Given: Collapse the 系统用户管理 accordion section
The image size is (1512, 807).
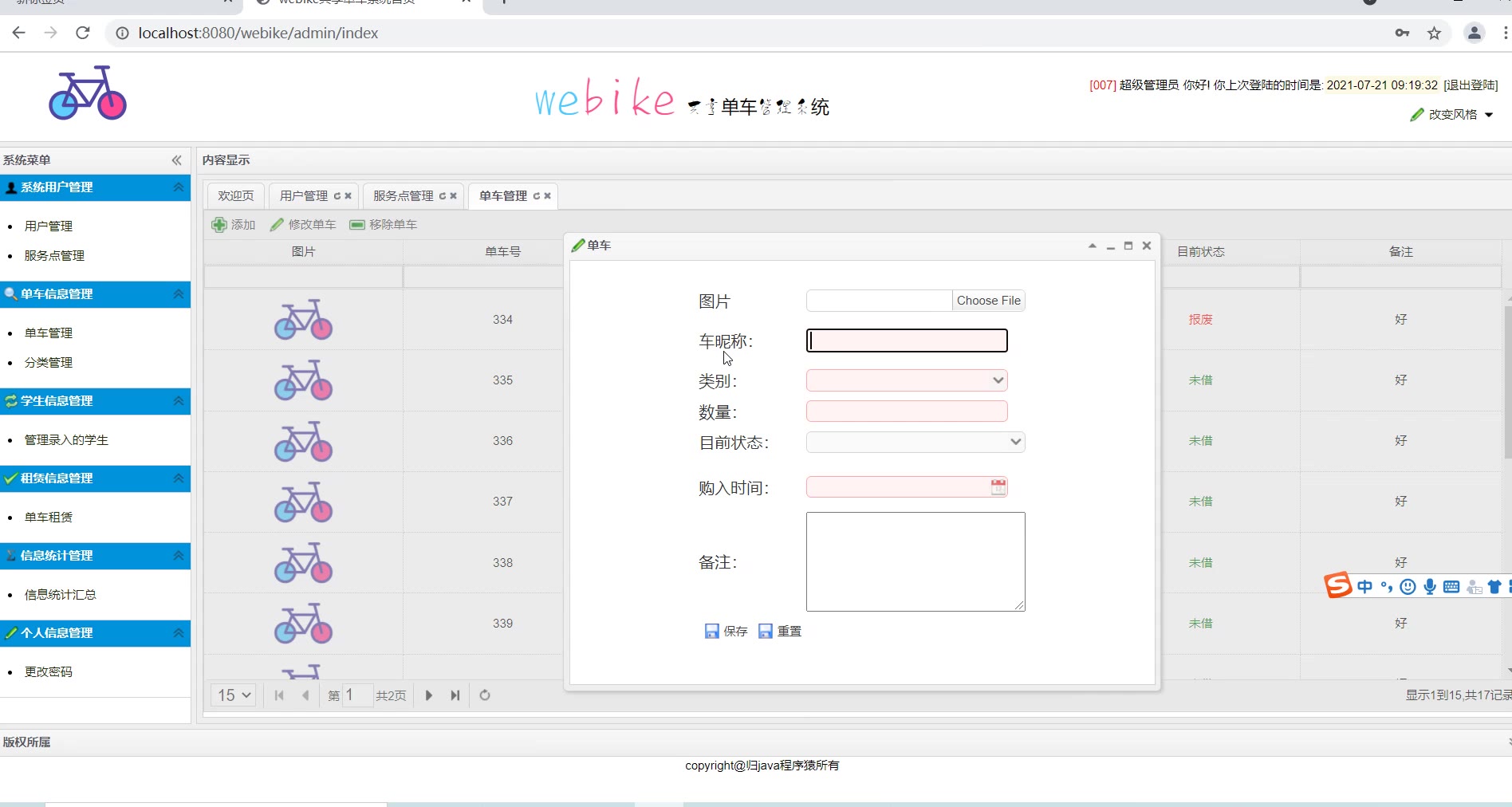Looking at the screenshot, I should pos(179,187).
